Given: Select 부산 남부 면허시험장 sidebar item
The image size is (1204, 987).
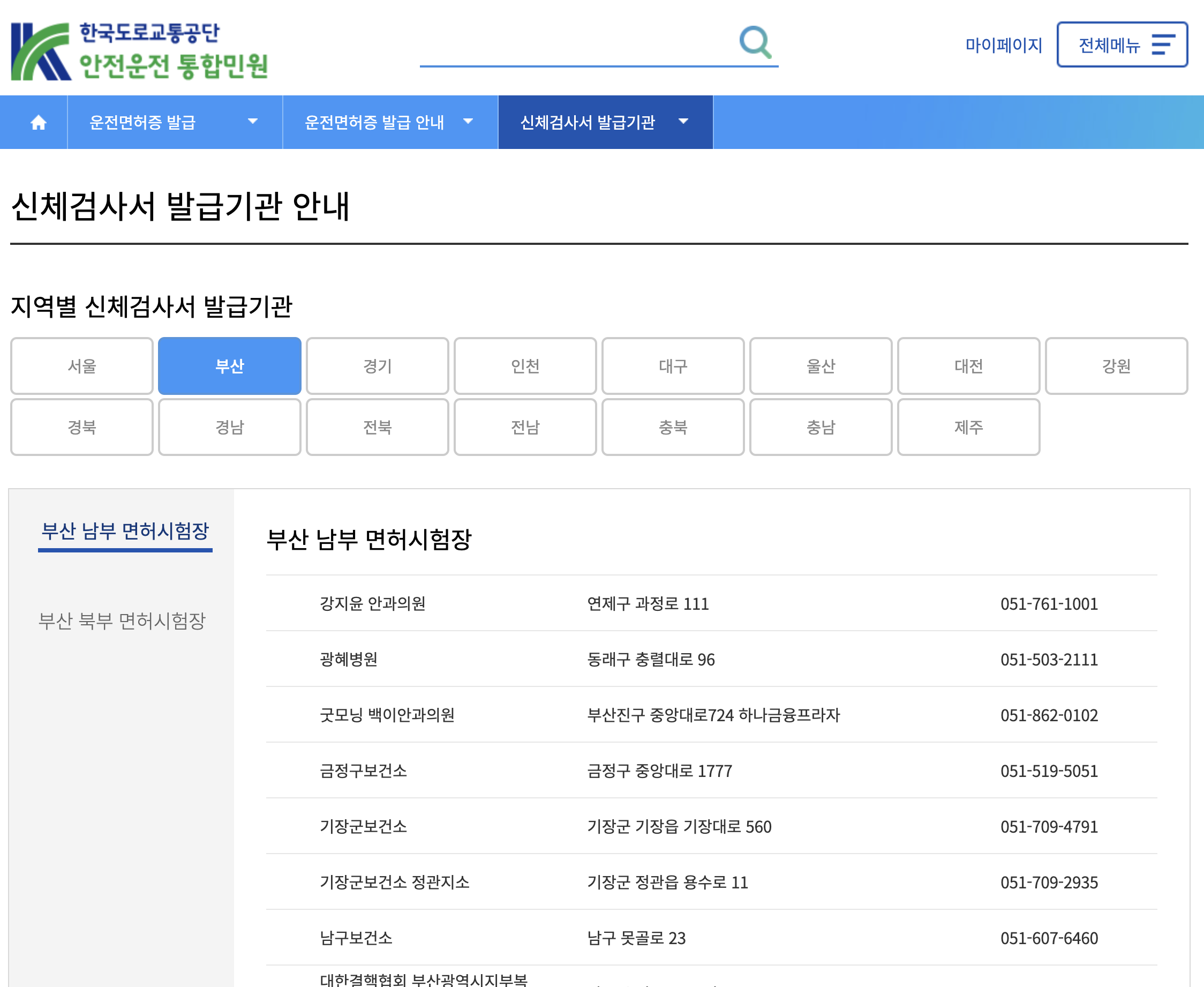Looking at the screenshot, I should (125, 531).
